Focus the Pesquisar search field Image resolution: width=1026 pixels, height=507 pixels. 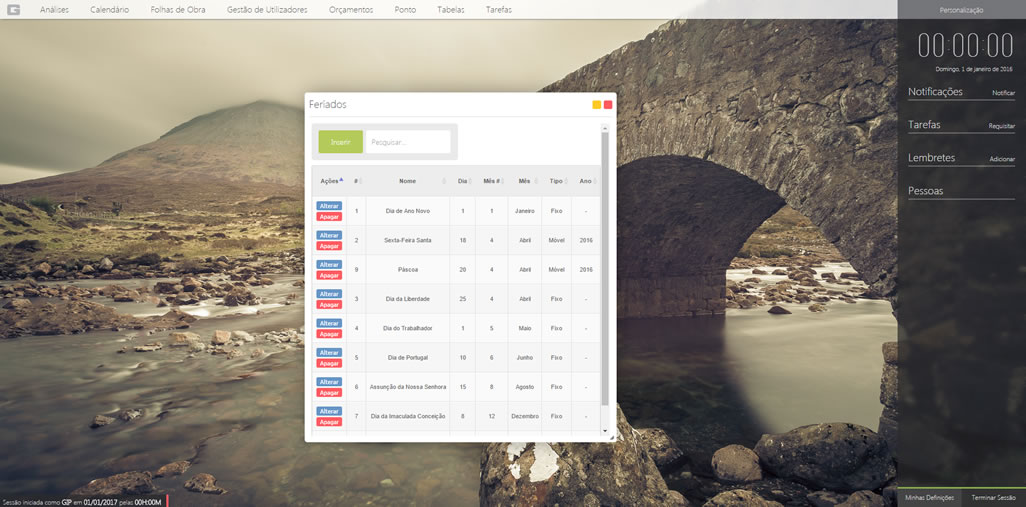pos(408,142)
